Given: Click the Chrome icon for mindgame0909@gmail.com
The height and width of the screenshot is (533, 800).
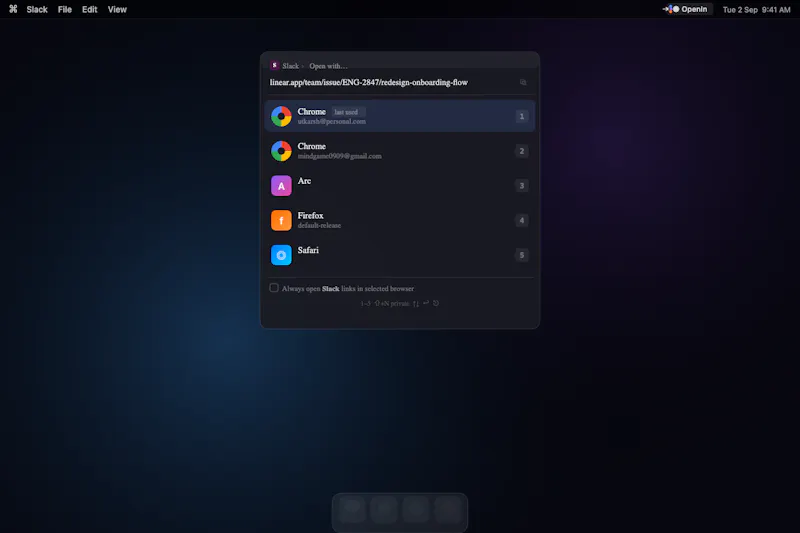Looking at the screenshot, I should tap(281, 151).
